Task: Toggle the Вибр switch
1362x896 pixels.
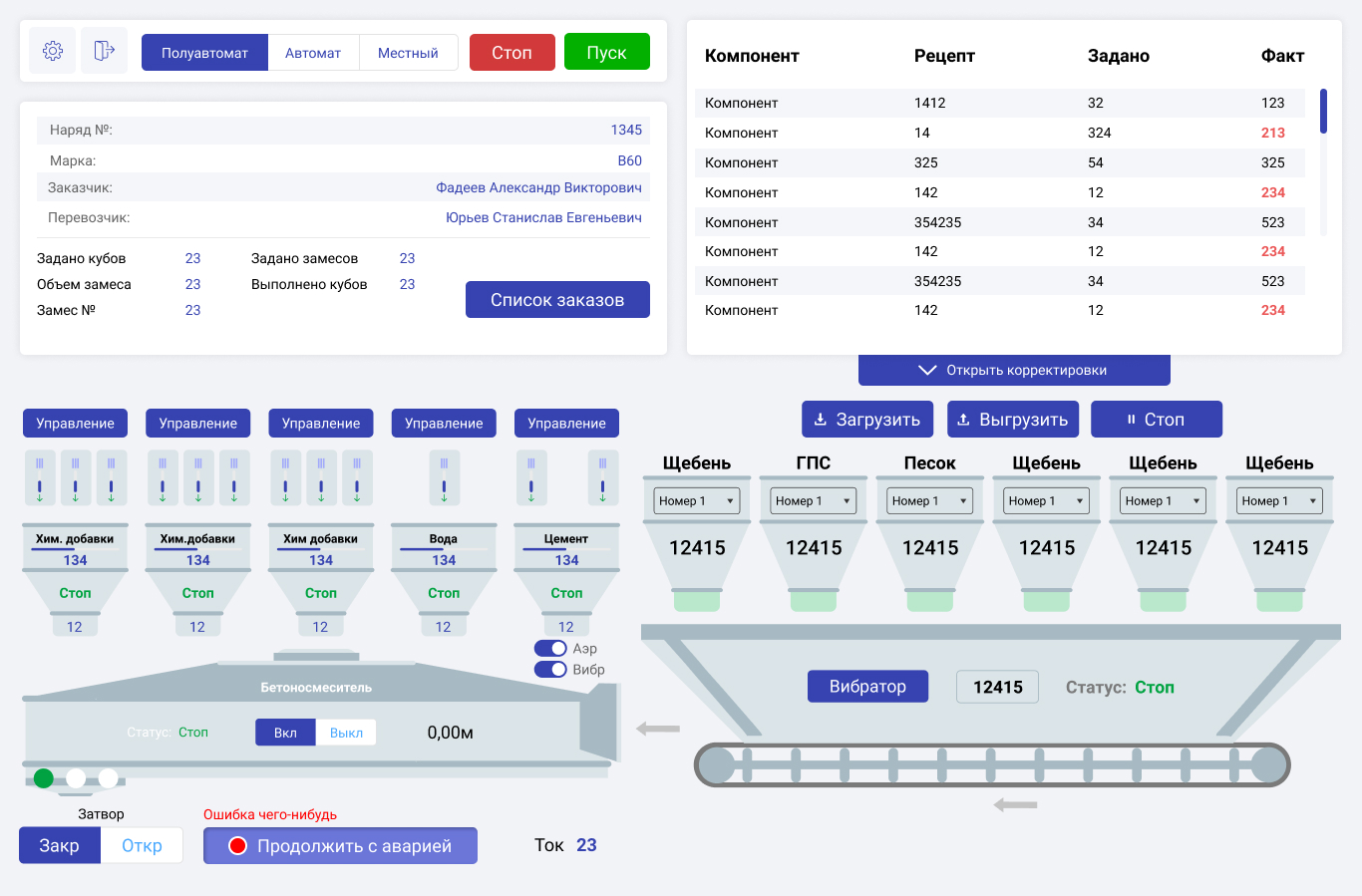Action: pos(550,670)
